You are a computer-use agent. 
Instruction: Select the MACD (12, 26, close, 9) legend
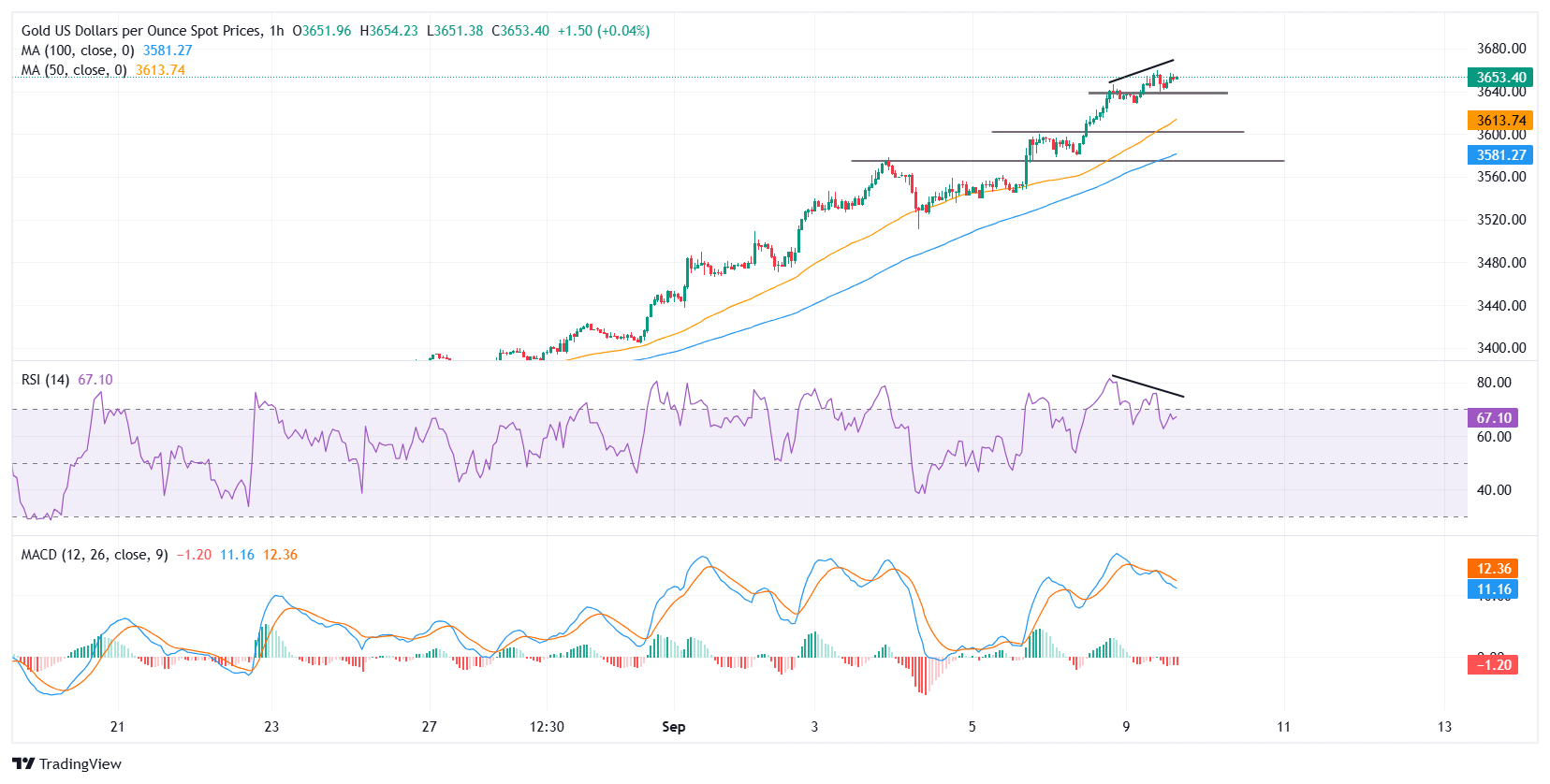tap(95, 555)
